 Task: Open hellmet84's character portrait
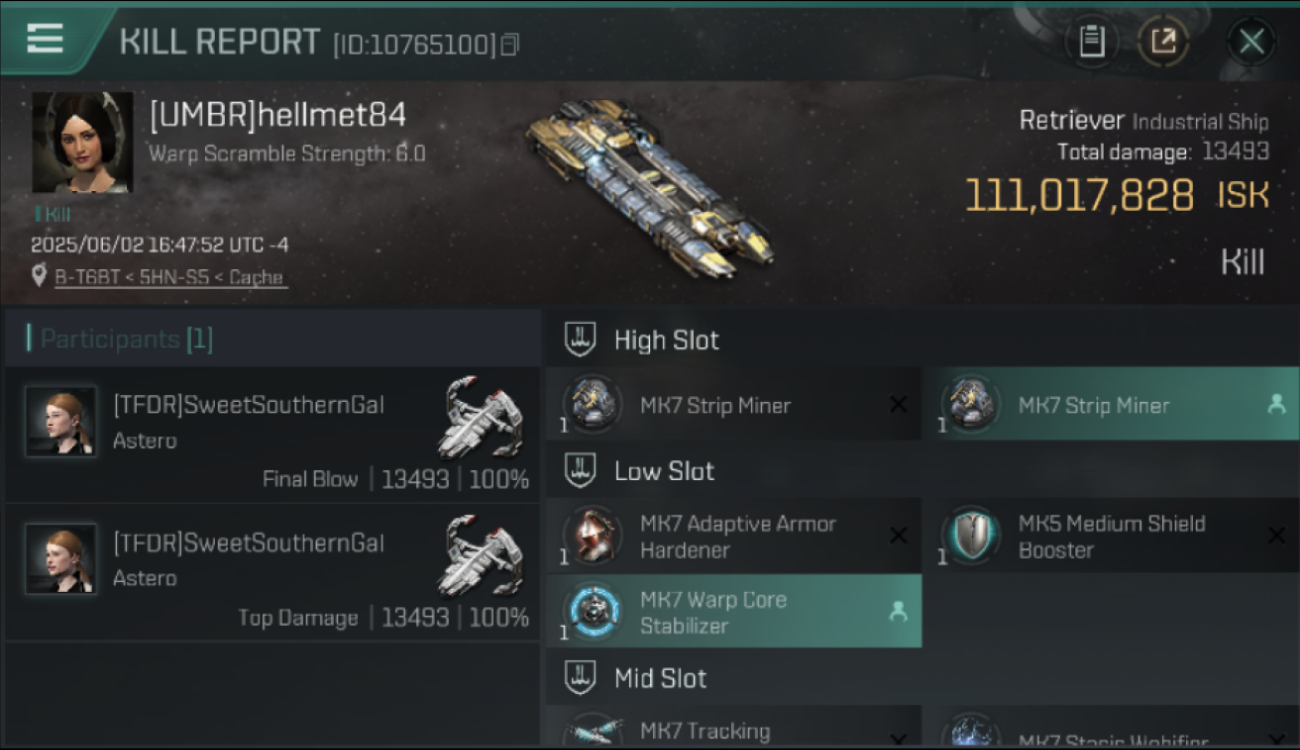[x=83, y=143]
